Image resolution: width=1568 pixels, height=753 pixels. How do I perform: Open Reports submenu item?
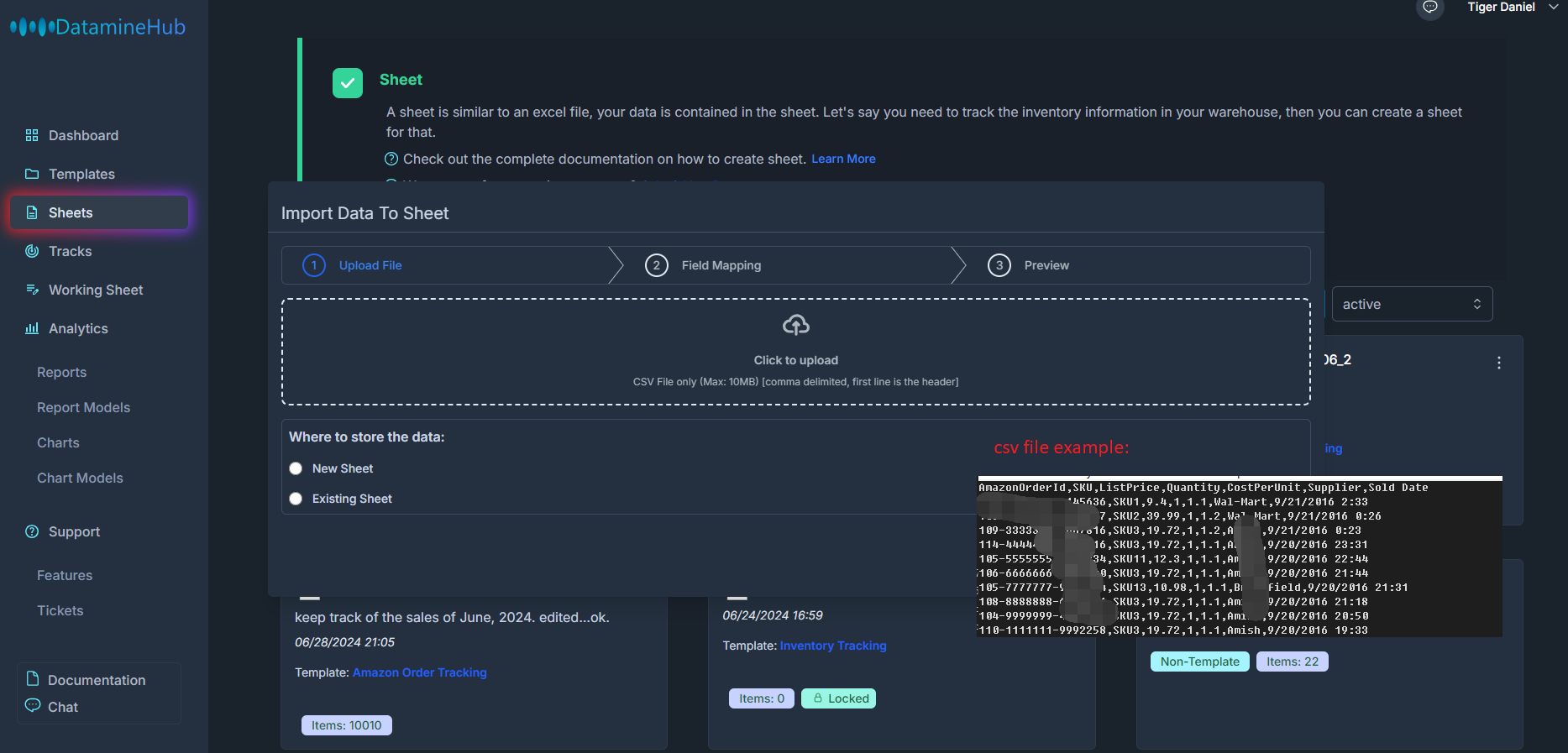tap(61, 372)
